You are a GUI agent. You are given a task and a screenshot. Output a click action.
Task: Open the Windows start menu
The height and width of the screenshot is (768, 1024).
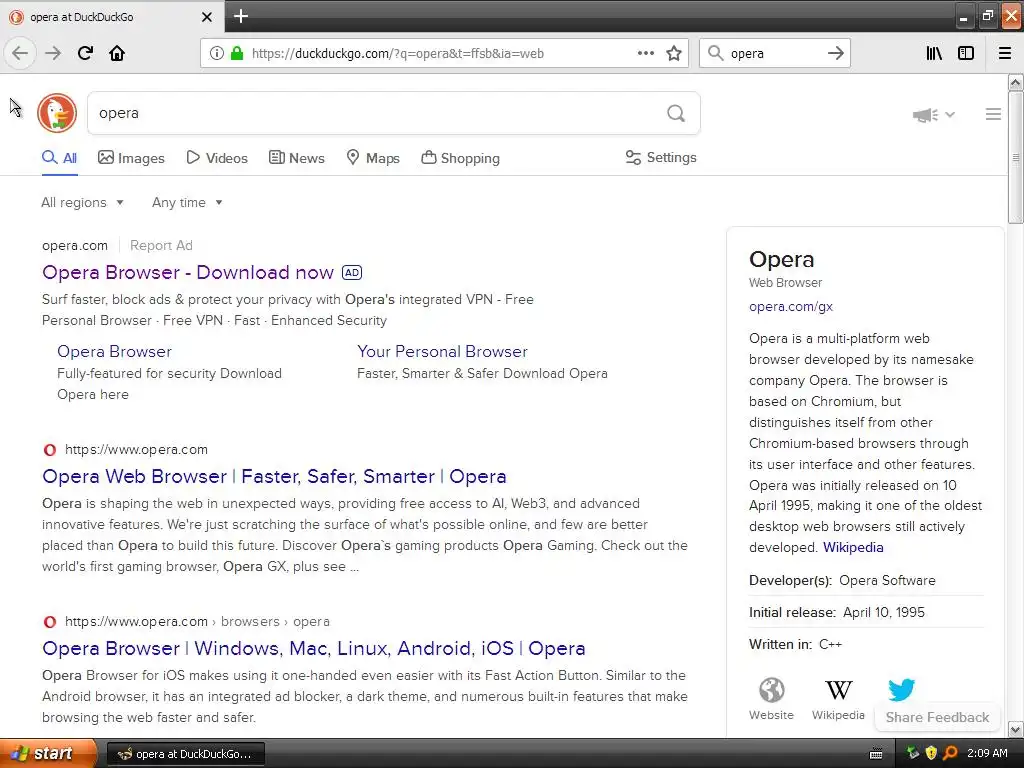[x=47, y=753]
